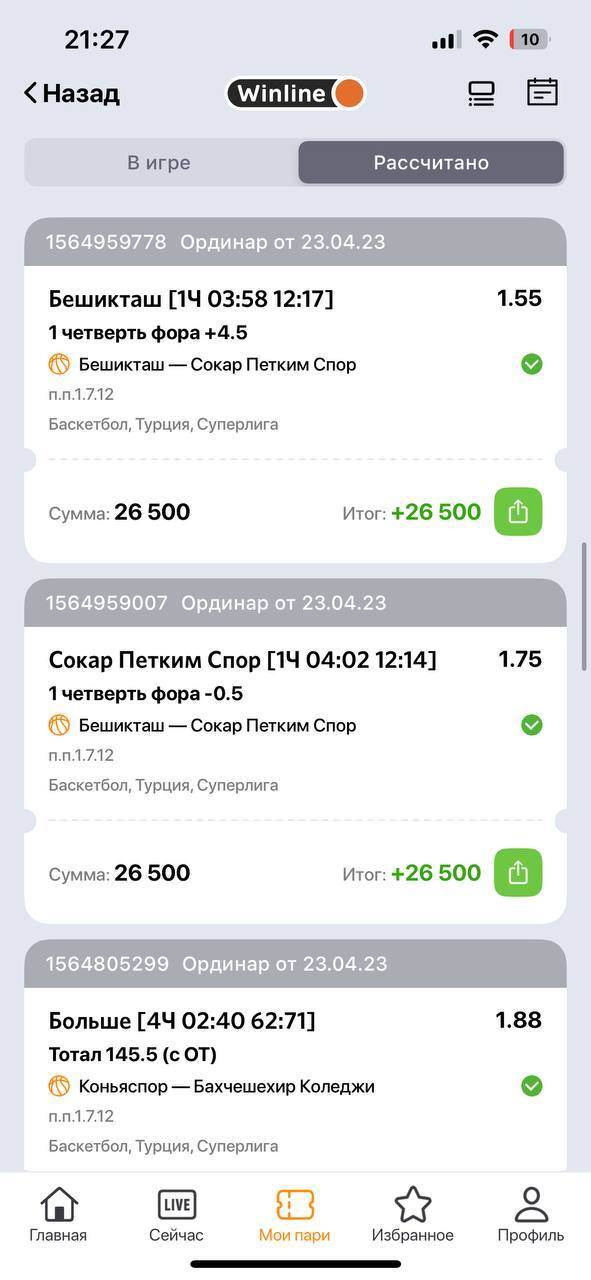The height and width of the screenshot is (1280, 591).
Task: Tap the win checkmark on the Больше bet
Action: (532, 1086)
